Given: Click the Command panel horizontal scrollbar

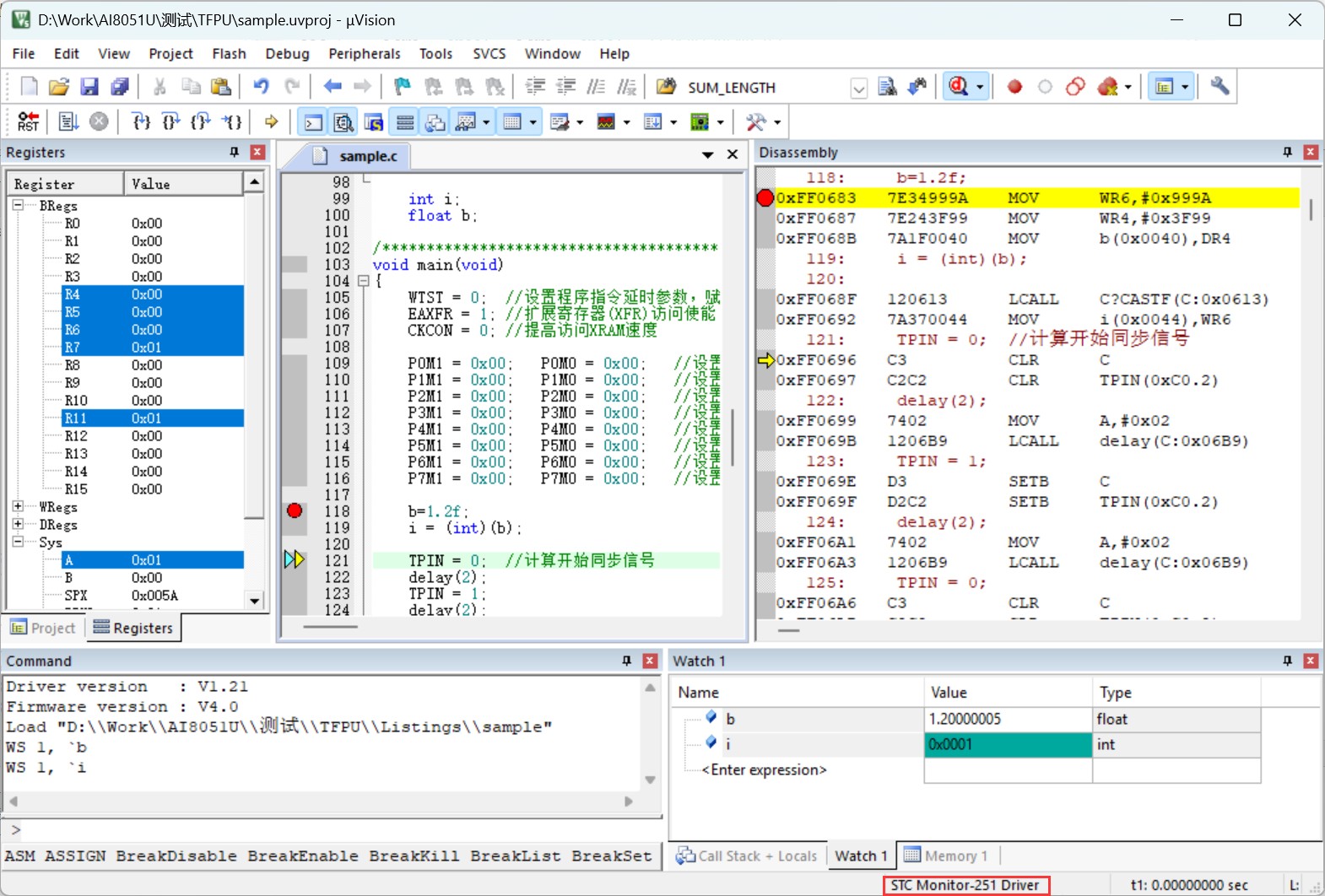Looking at the screenshot, I should click(320, 802).
